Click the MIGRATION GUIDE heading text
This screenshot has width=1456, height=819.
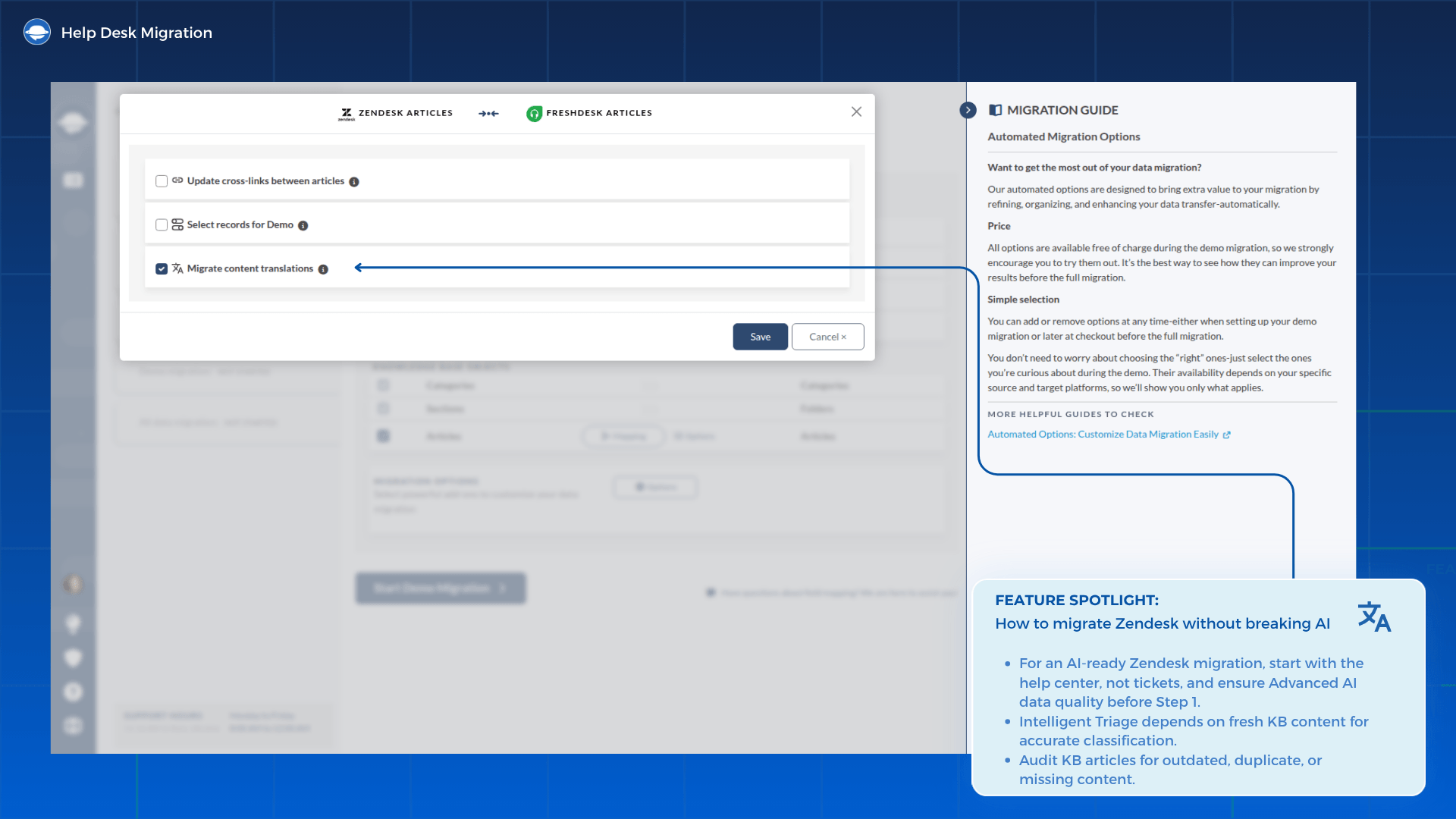click(1062, 110)
